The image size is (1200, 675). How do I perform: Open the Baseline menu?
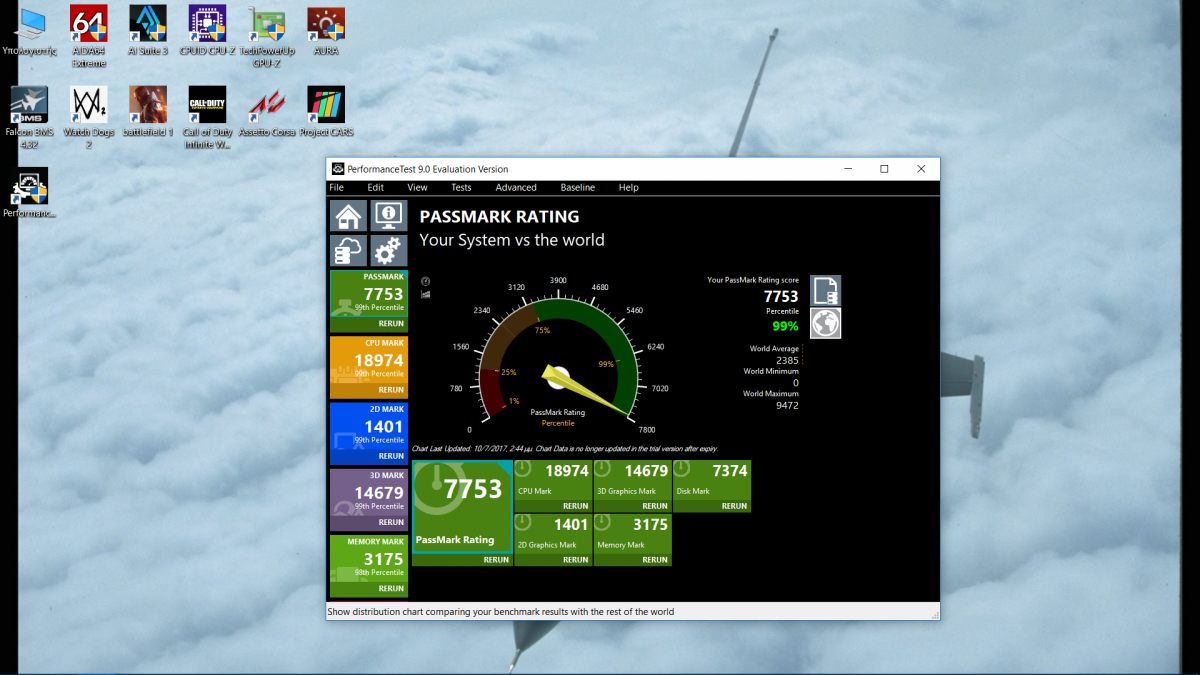click(578, 187)
